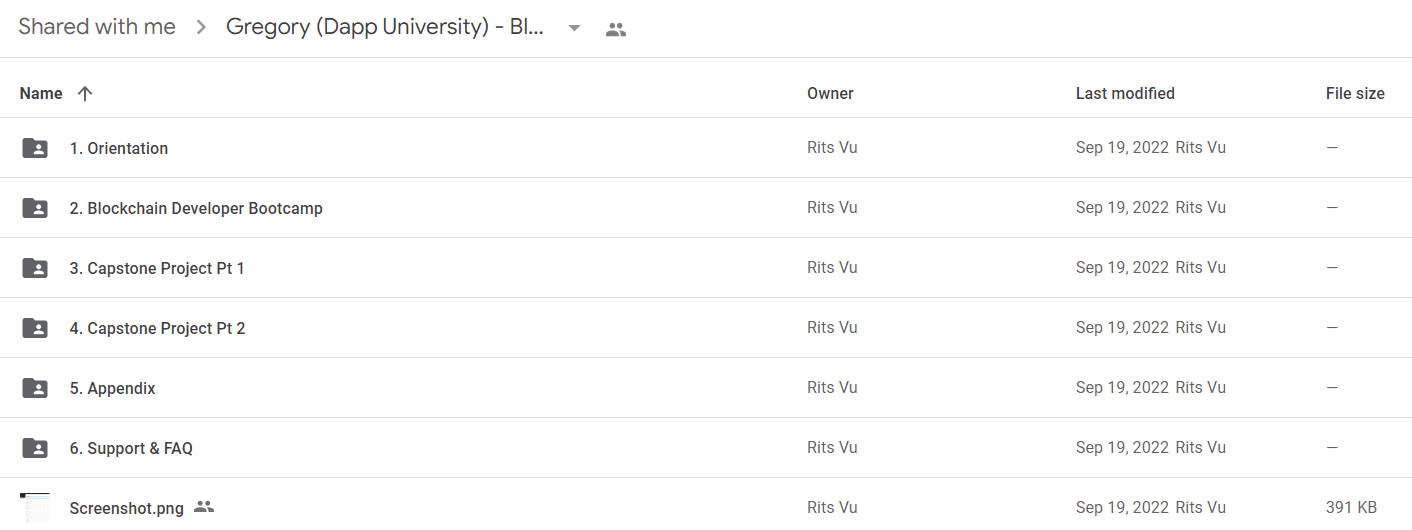Image resolution: width=1412 pixels, height=530 pixels.
Task: Click the shared folder icon for 1. Orientation
Action: [35, 148]
